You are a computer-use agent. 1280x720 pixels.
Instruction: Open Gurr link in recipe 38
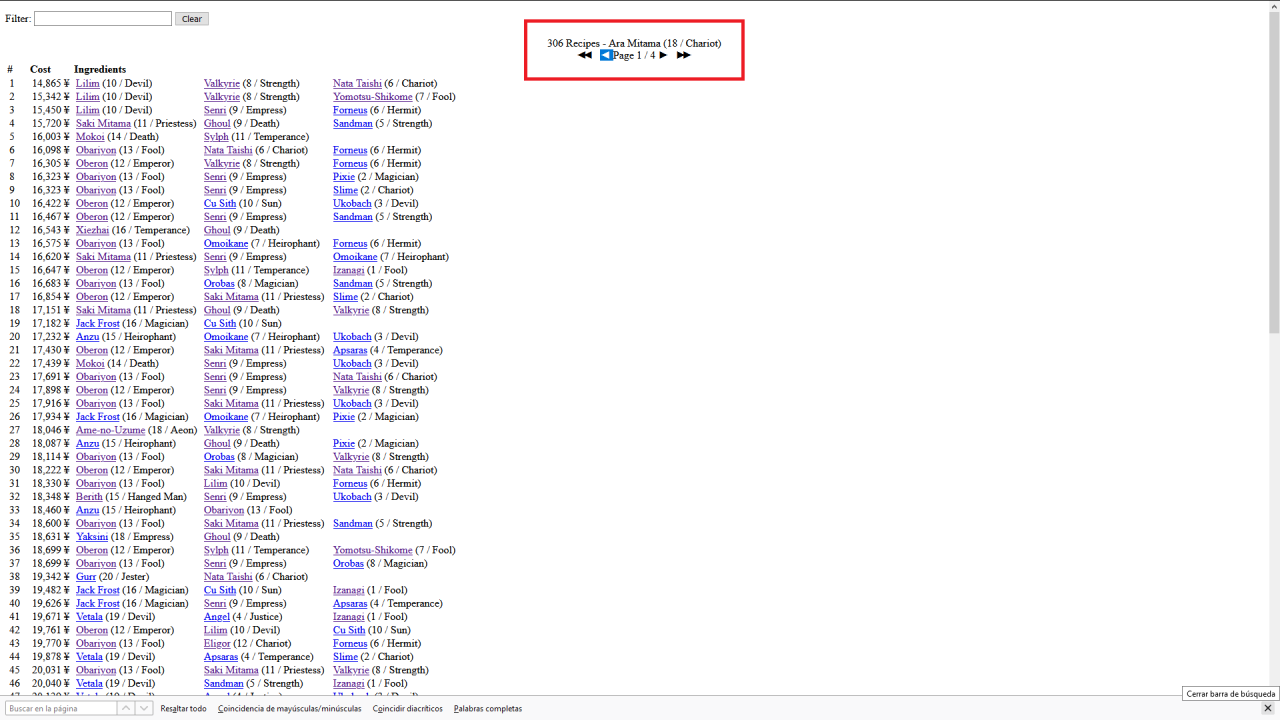86,577
